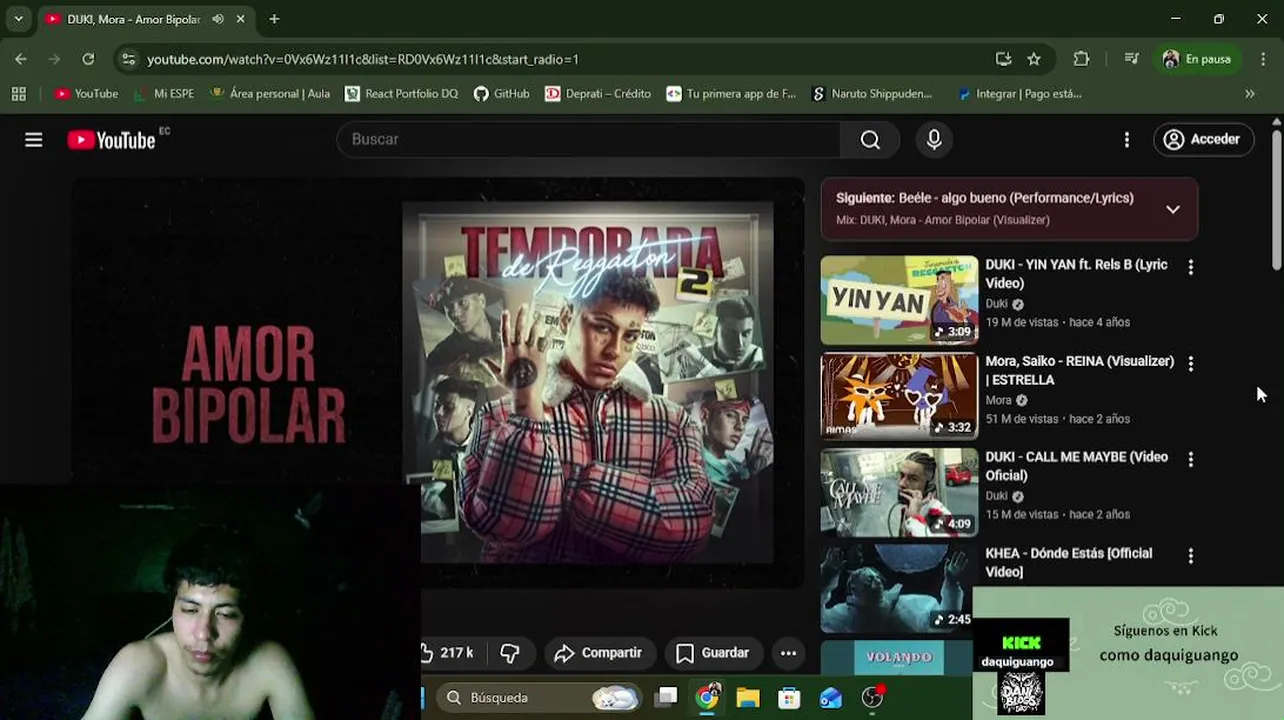Open the Naruto Shippuden bookmark
Screen dimensions: 1284x720
pos(871,94)
